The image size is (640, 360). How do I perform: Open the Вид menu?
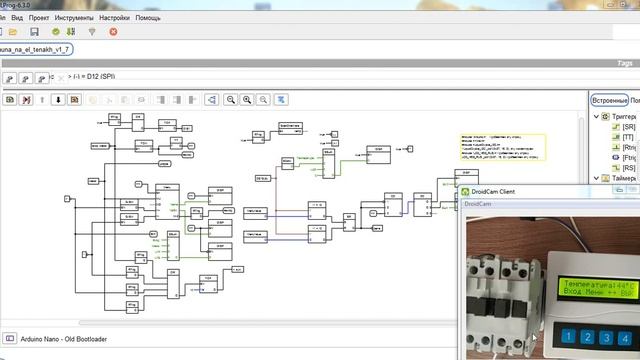(x=17, y=18)
